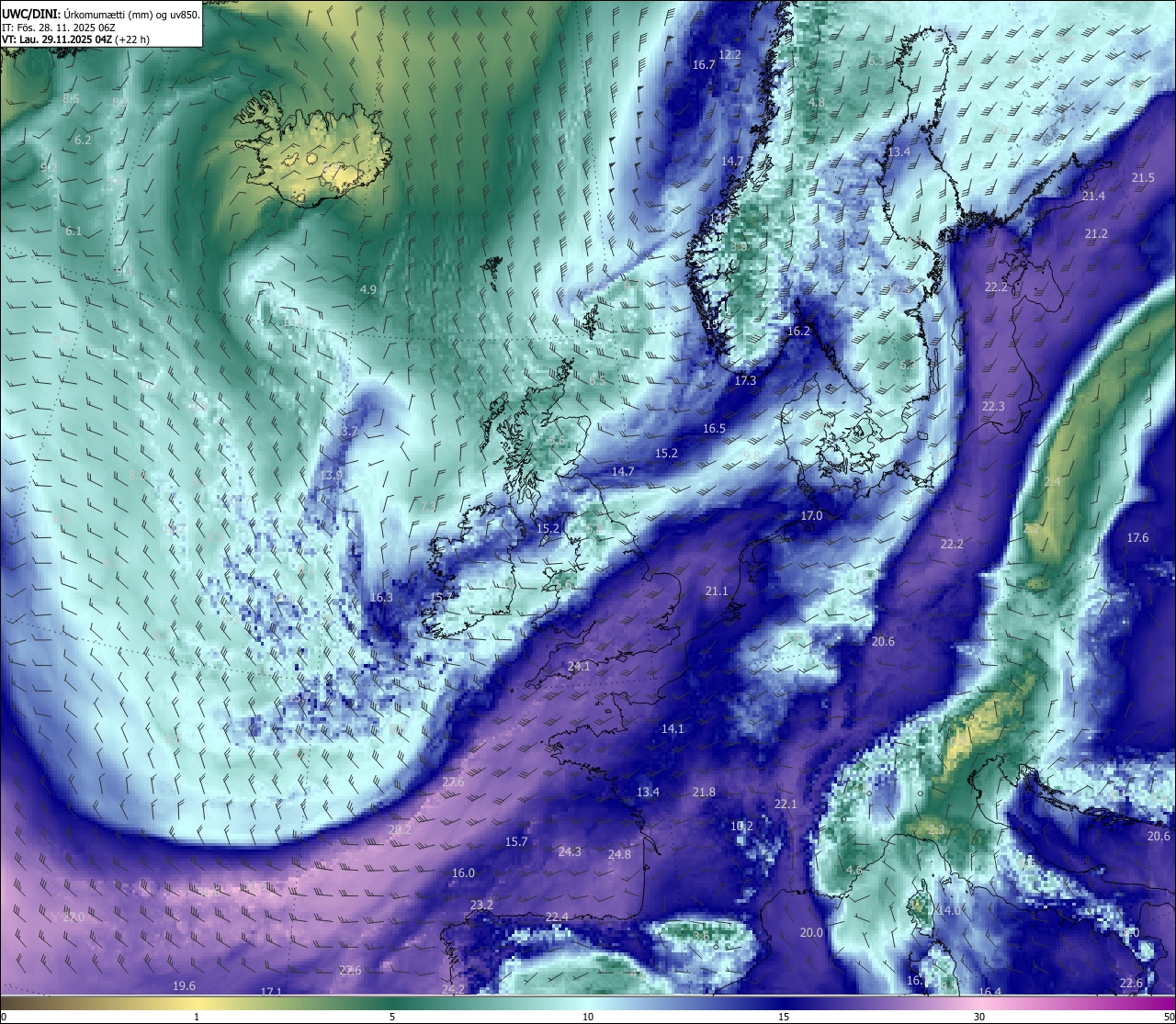Click the 19.6 value label
The image size is (1176, 1024).
[184, 986]
